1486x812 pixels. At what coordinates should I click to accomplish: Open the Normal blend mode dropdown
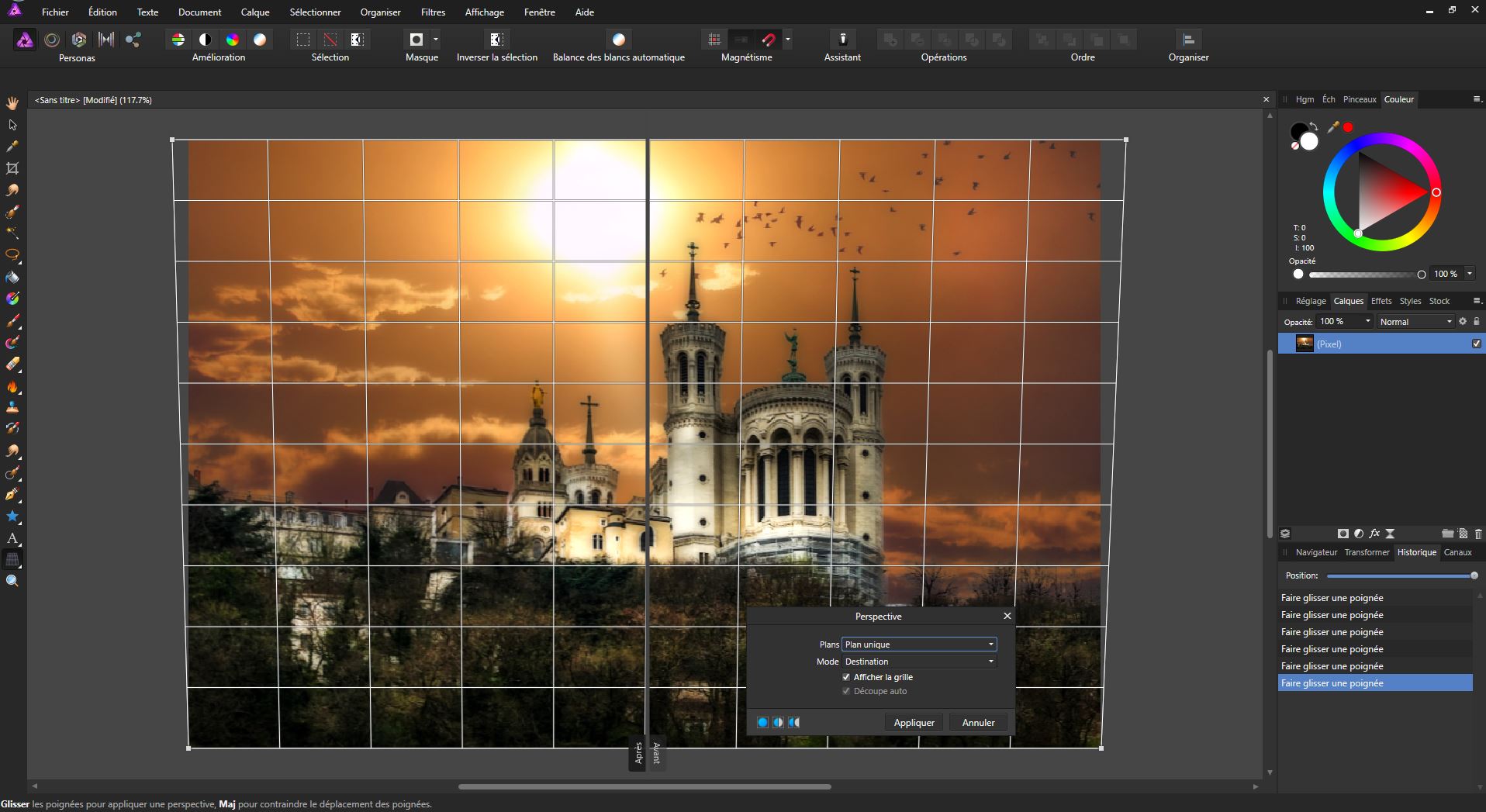tap(1415, 322)
